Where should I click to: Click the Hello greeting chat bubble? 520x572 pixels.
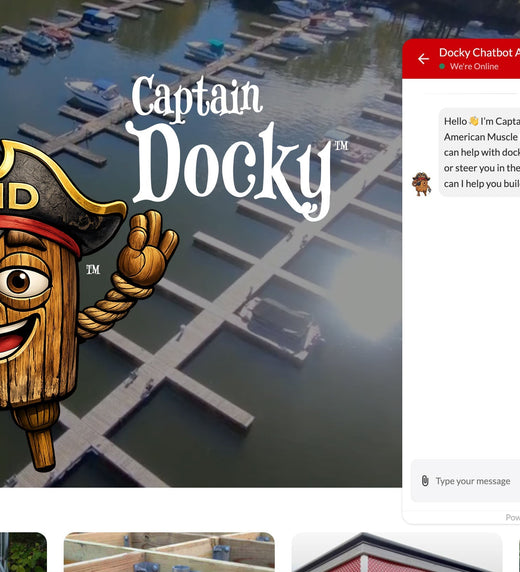pyautogui.click(x=479, y=152)
